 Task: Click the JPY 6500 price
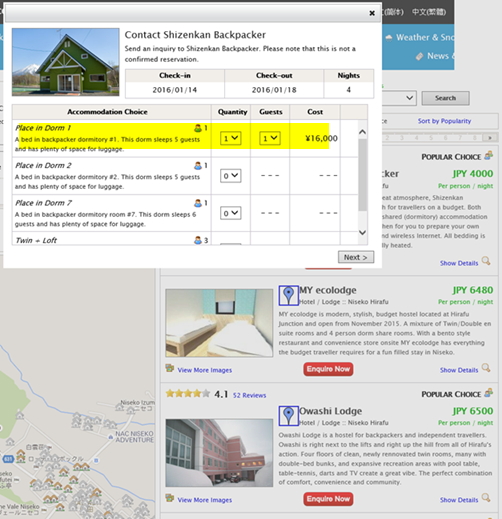click(x=473, y=411)
